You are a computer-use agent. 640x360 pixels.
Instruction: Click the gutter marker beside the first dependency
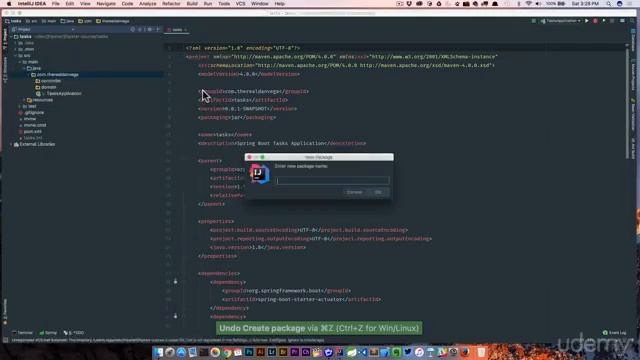(x=176, y=282)
